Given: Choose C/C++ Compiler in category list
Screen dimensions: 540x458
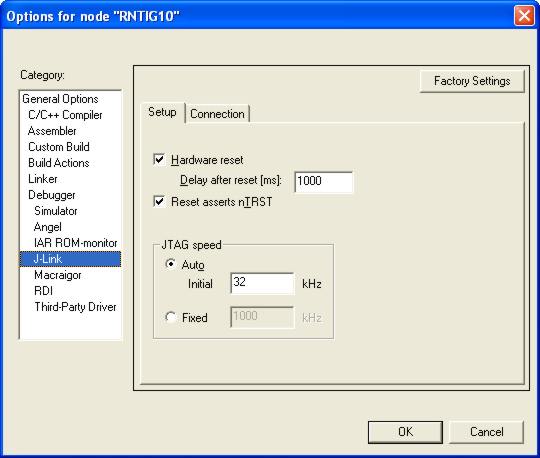Looking at the screenshot, I should [x=65, y=115].
